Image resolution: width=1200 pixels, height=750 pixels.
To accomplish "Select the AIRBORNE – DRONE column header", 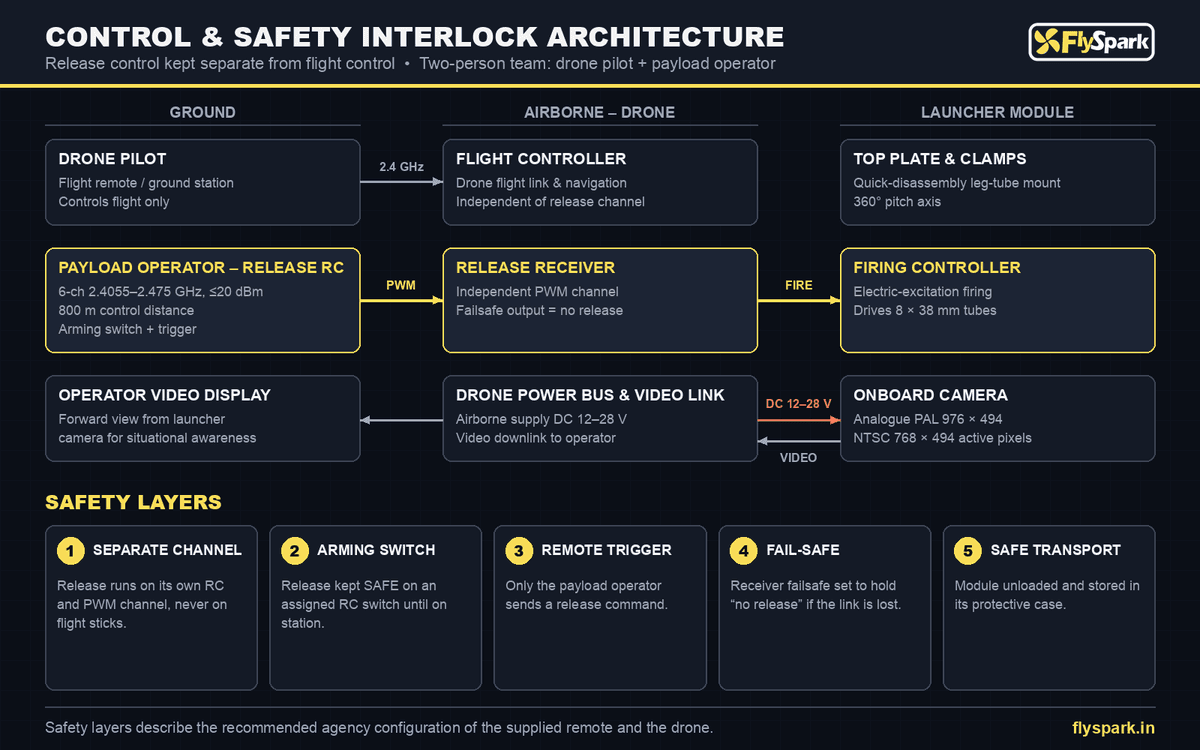I will coord(600,112).
